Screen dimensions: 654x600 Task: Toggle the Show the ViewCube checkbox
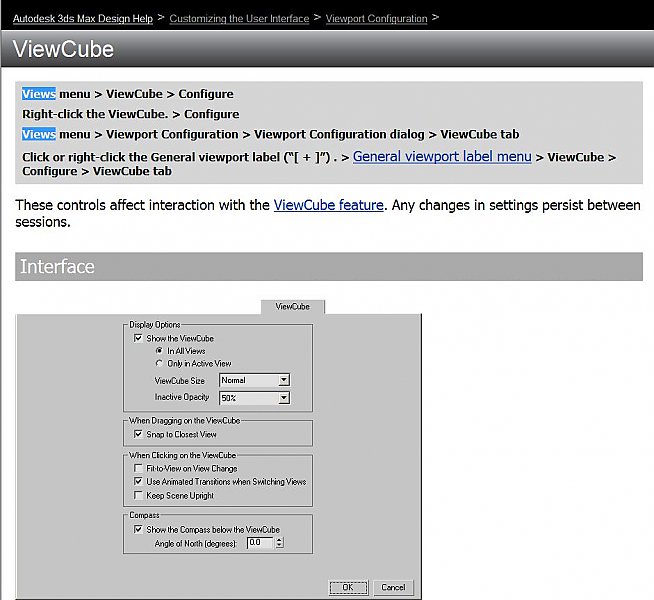click(138, 338)
